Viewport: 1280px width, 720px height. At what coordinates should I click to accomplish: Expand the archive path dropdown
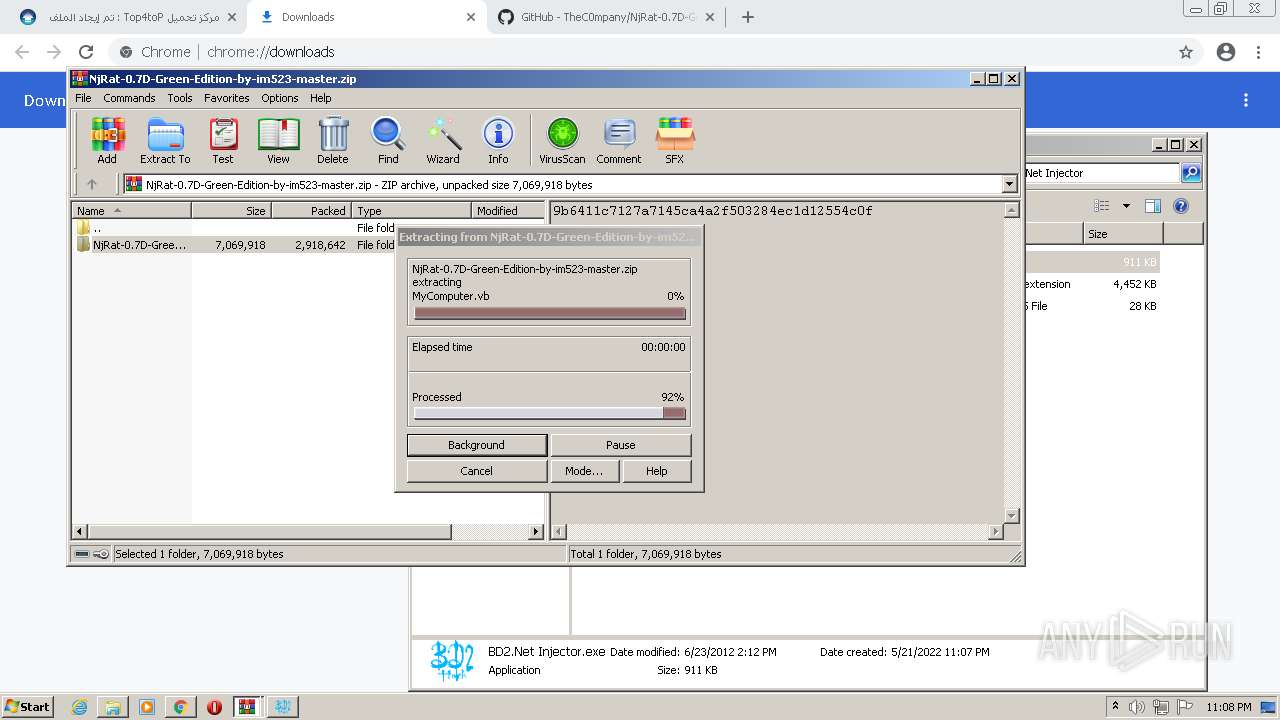1009,184
